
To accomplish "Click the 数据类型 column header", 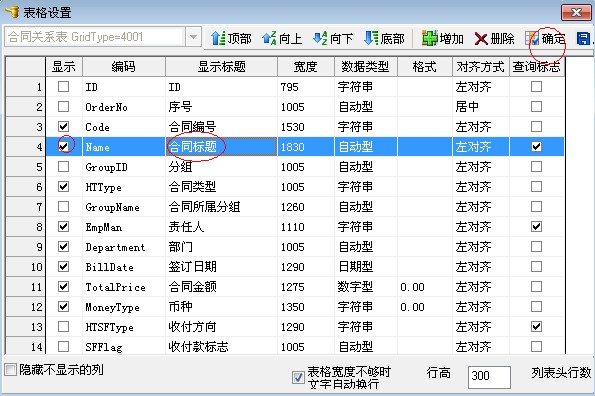I will [365, 67].
